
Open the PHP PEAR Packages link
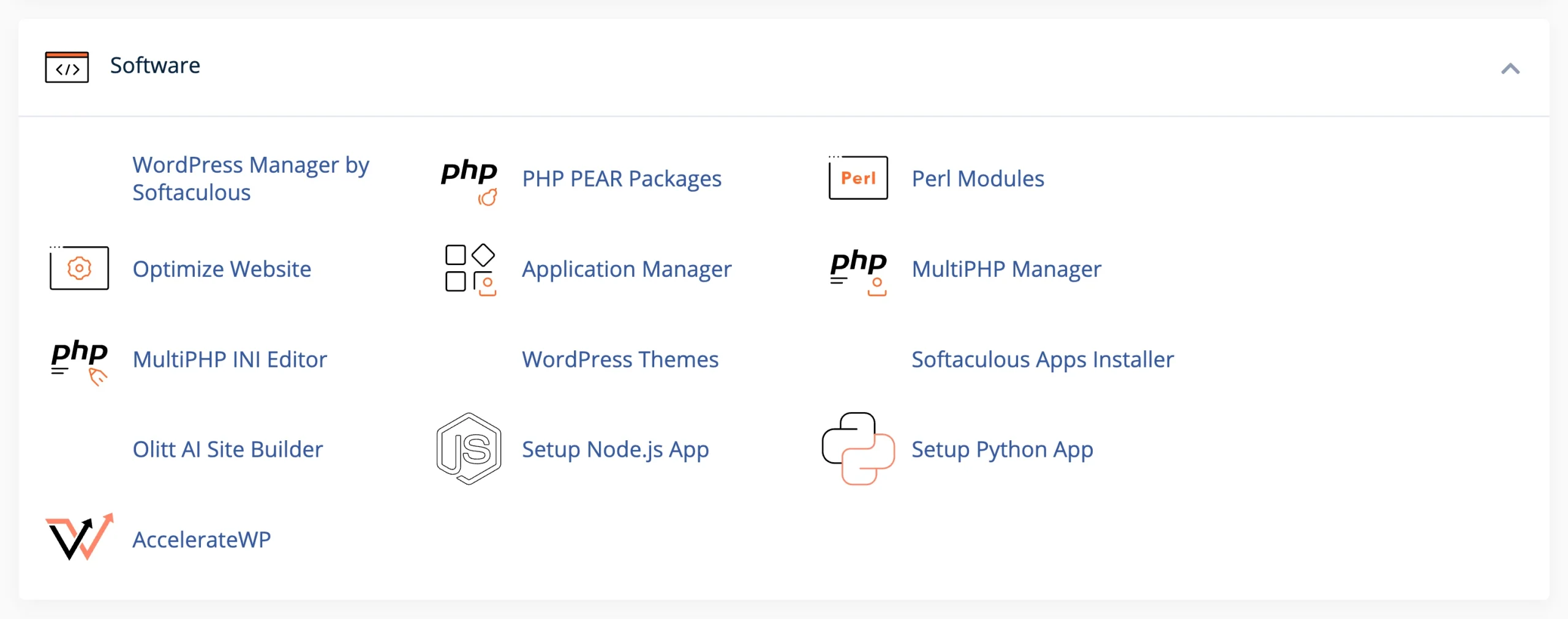coord(622,179)
